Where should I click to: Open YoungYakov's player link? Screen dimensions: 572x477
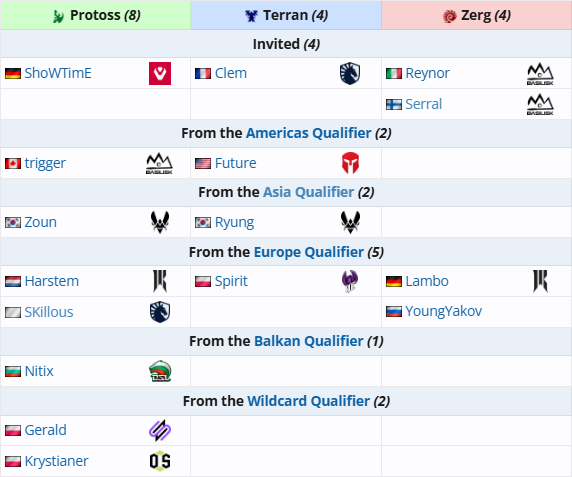(444, 311)
